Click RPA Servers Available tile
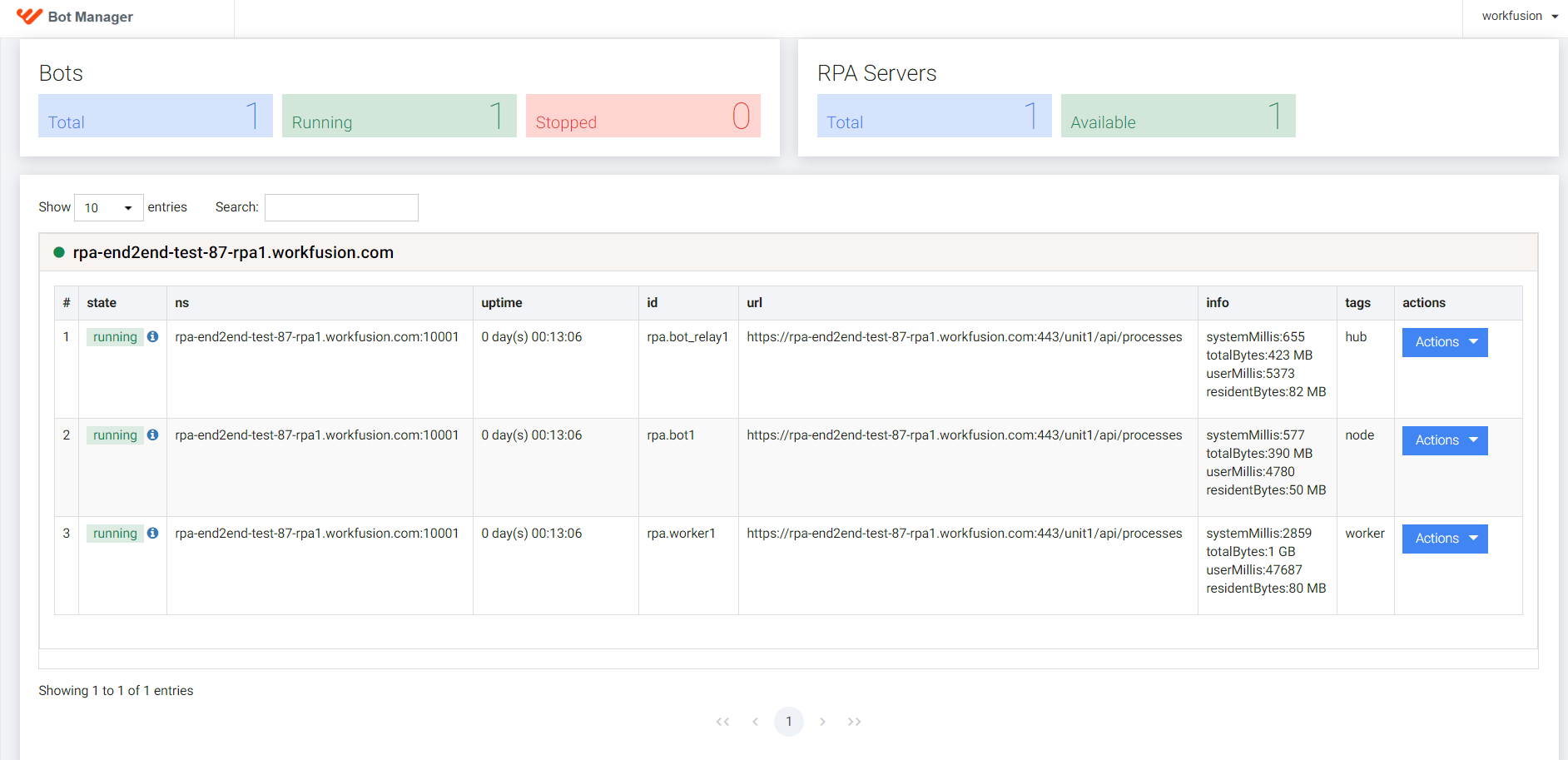The width and height of the screenshot is (1568, 760). [1178, 116]
